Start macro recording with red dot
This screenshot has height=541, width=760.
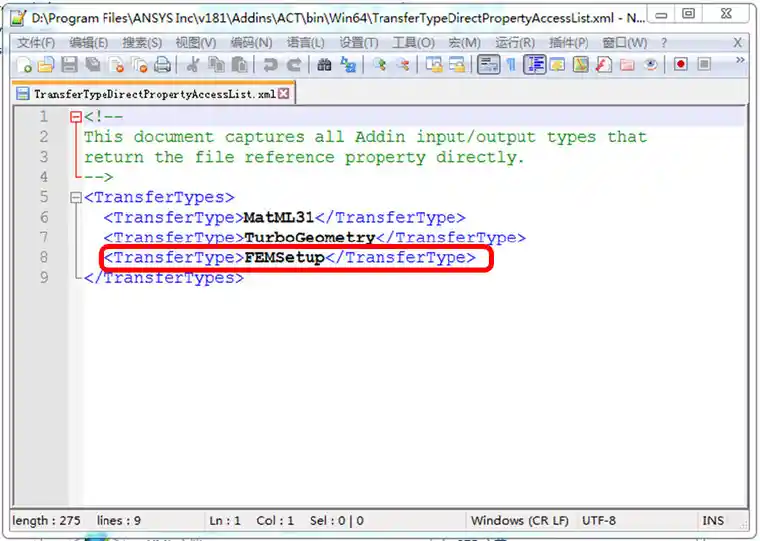coord(681,64)
